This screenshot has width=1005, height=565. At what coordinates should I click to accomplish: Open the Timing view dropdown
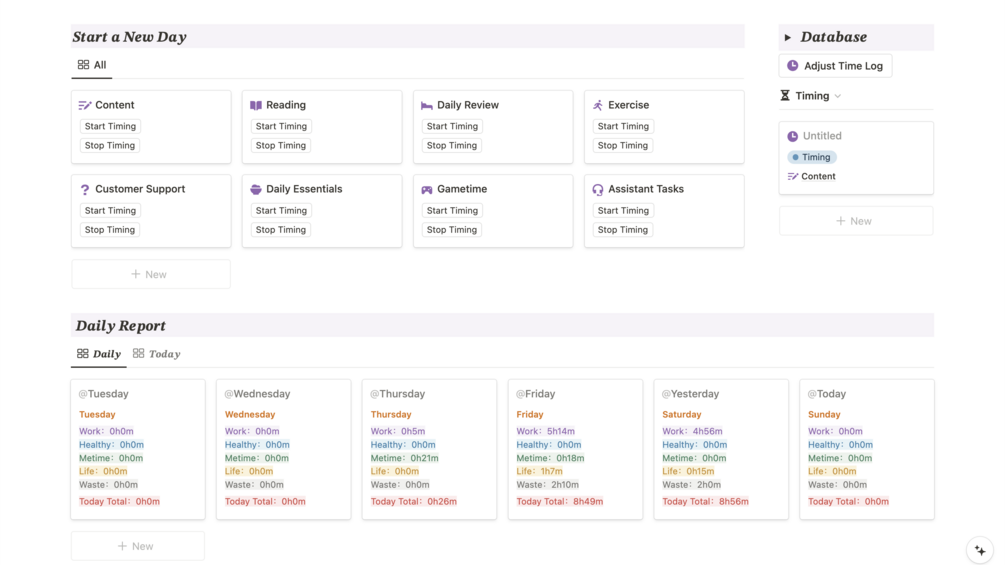[x=811, y=96]
